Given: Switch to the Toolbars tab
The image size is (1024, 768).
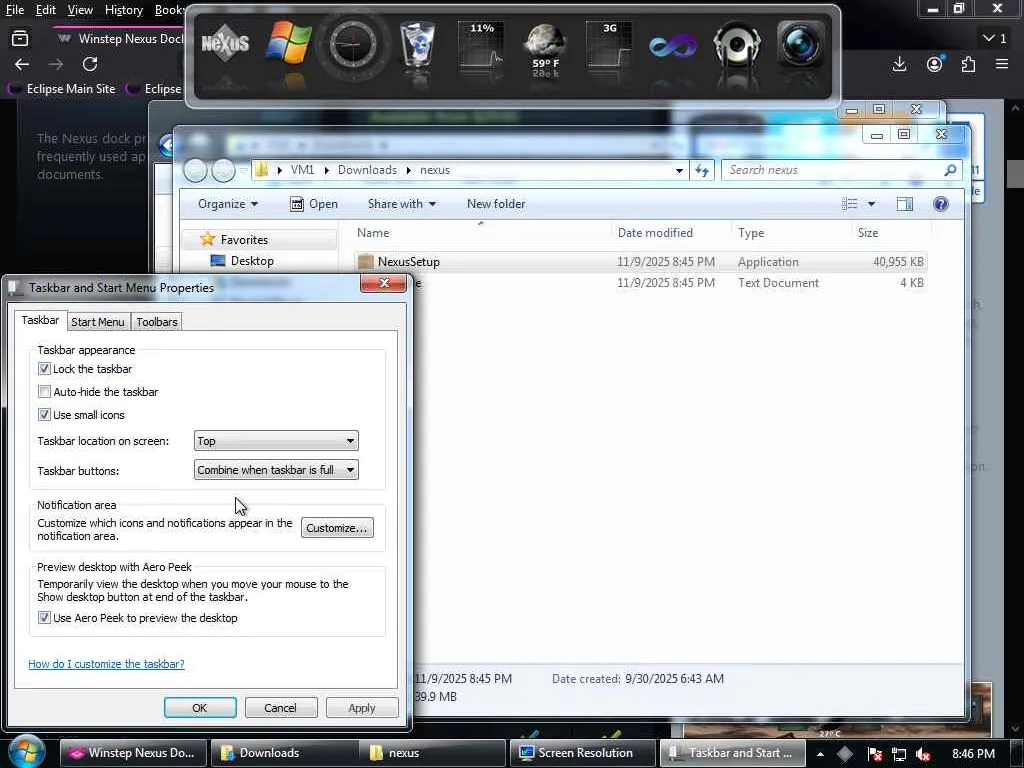Looking at the screenshot, I should pos(157,322).
